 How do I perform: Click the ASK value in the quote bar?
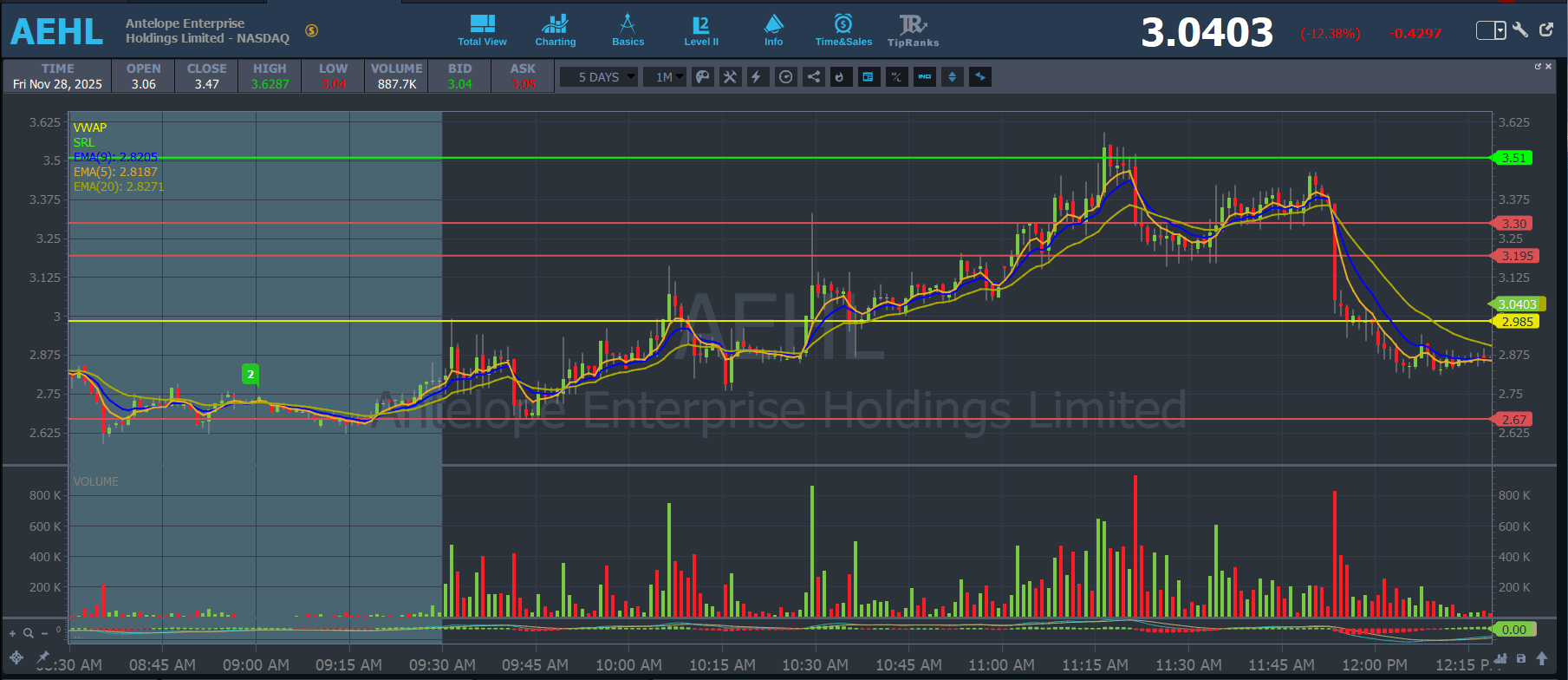point(524,84)
